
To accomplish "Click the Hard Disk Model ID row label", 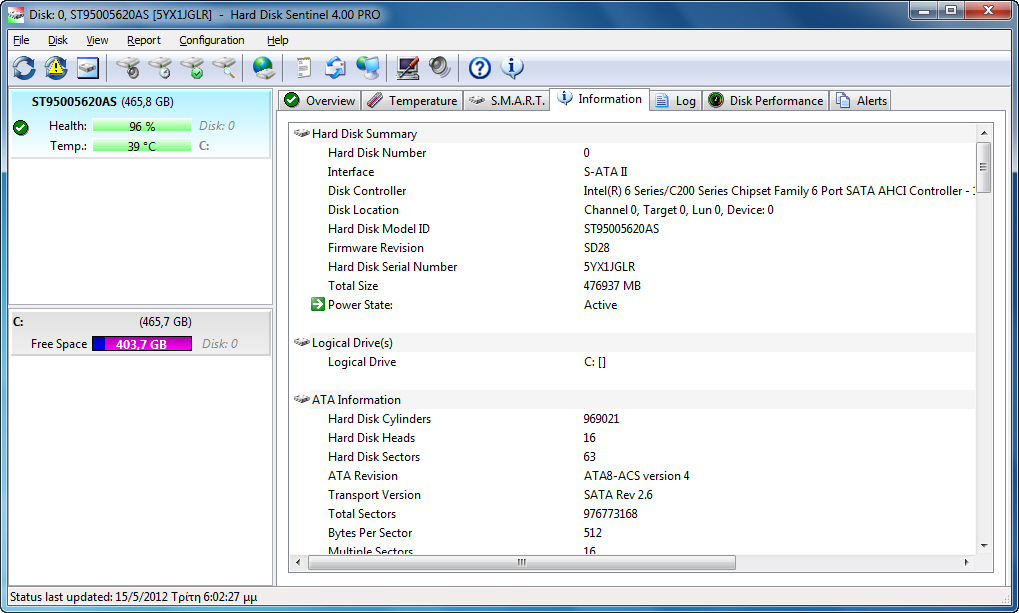I will [379, 229].
